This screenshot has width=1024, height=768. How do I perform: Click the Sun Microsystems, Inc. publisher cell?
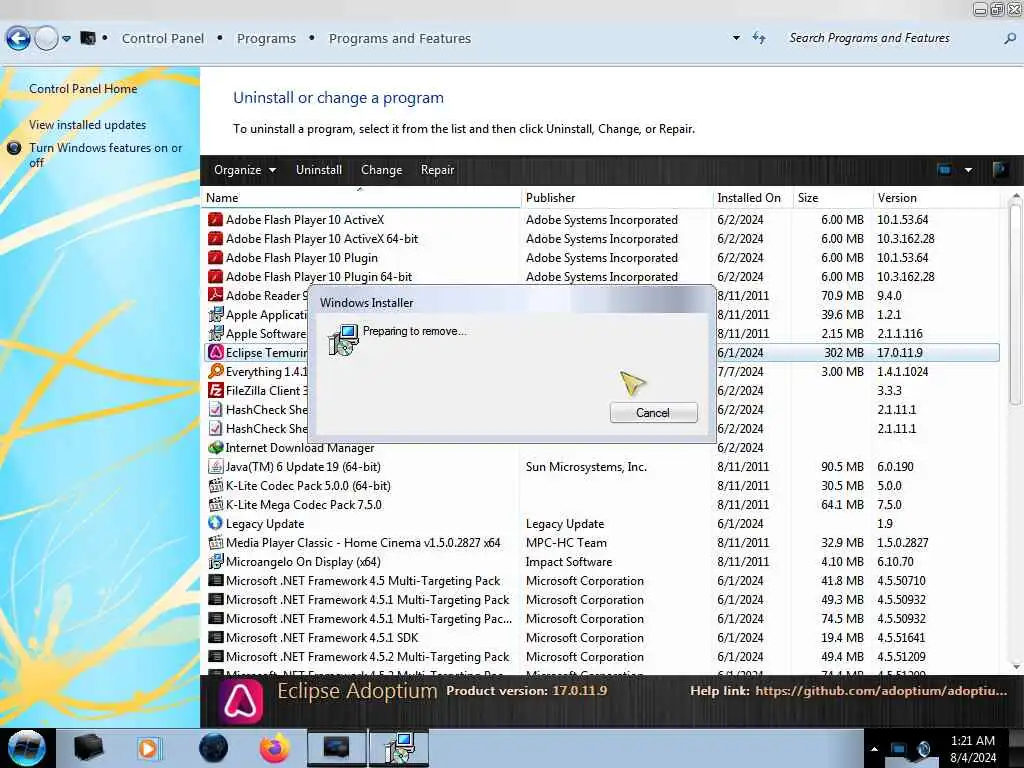pyautogui.click(x=586, y=467)
